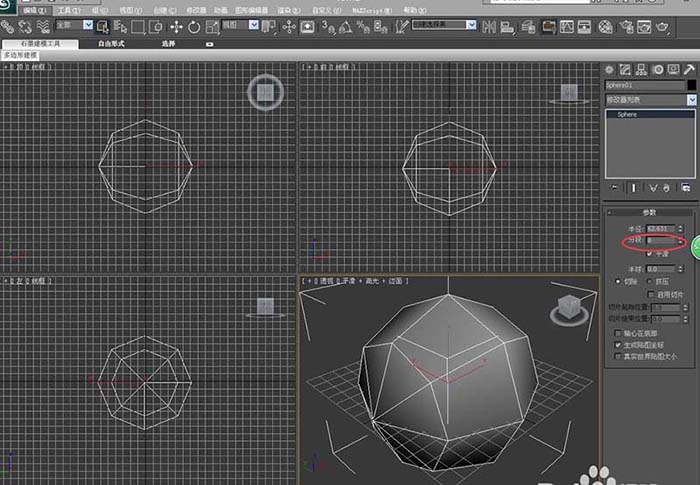The height and width of the screenshot is (485, 700).
Task: Switch to the Motion command panel
Action: [x=658, y=69]
